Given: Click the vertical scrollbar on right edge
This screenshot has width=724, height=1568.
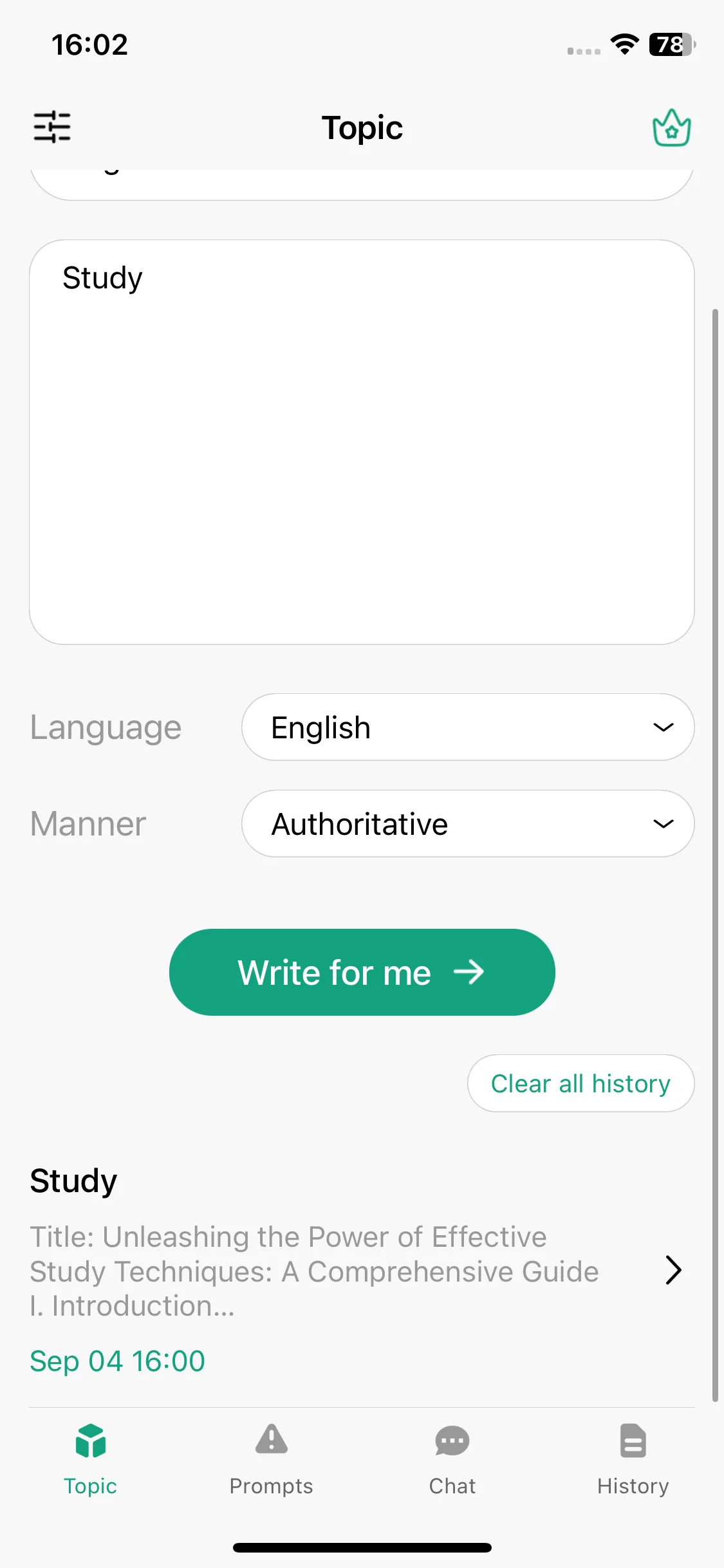Looking at the screenshot, I should click(x=715, y=856).
